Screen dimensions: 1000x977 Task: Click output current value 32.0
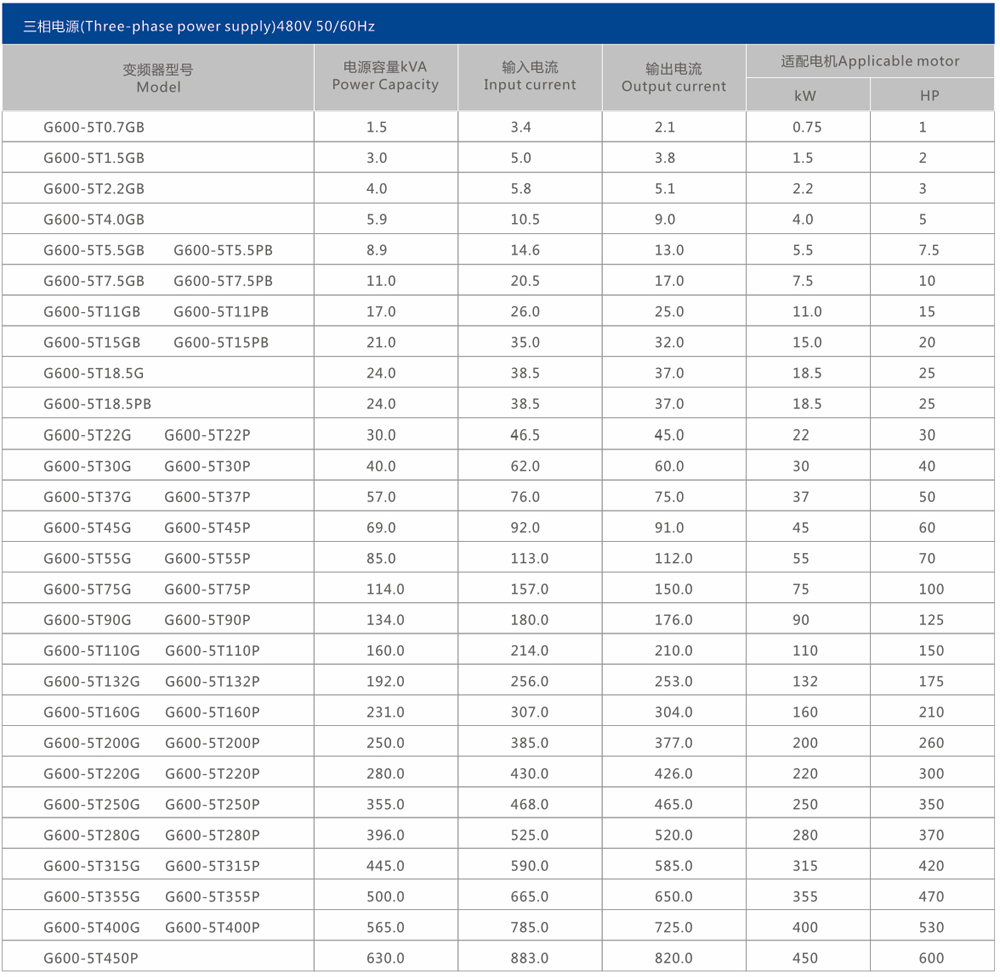point(669,342)
